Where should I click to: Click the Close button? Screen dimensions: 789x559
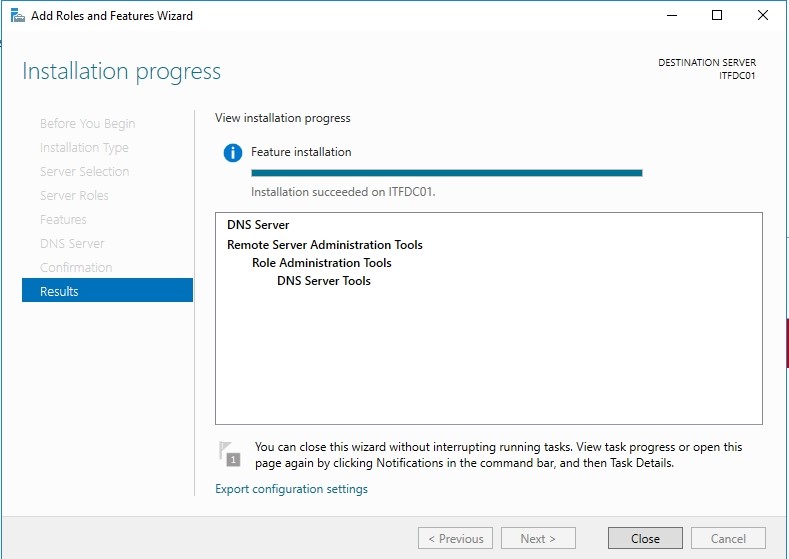point(645,538)
